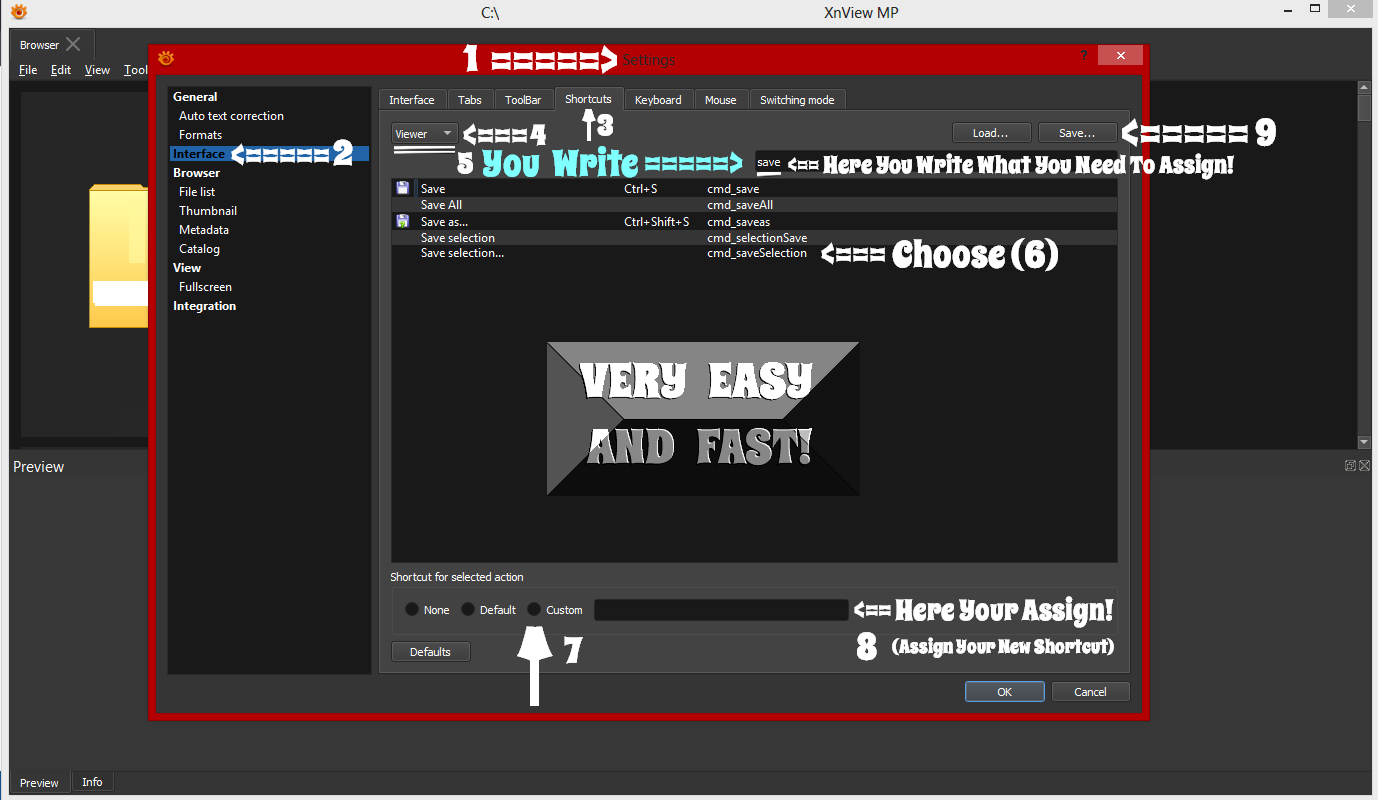This screenshot has height=800, width=1378.
Task: Click the Settings dialog help question mark
Action: pyautogui.click(x=1085, y=56)
